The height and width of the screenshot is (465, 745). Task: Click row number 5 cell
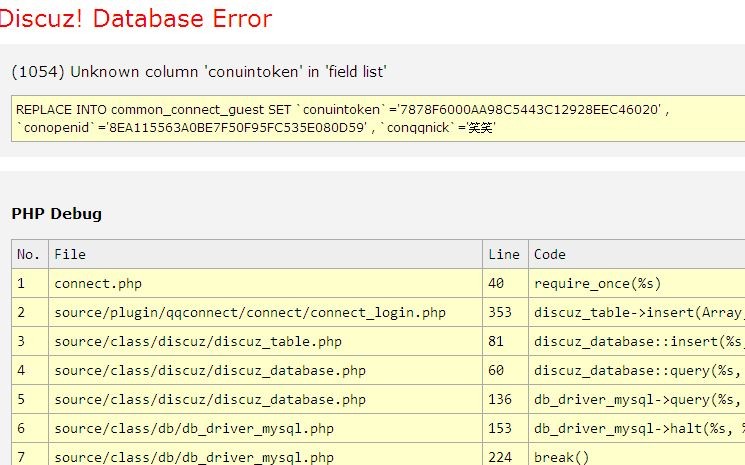tap(30, 399)
